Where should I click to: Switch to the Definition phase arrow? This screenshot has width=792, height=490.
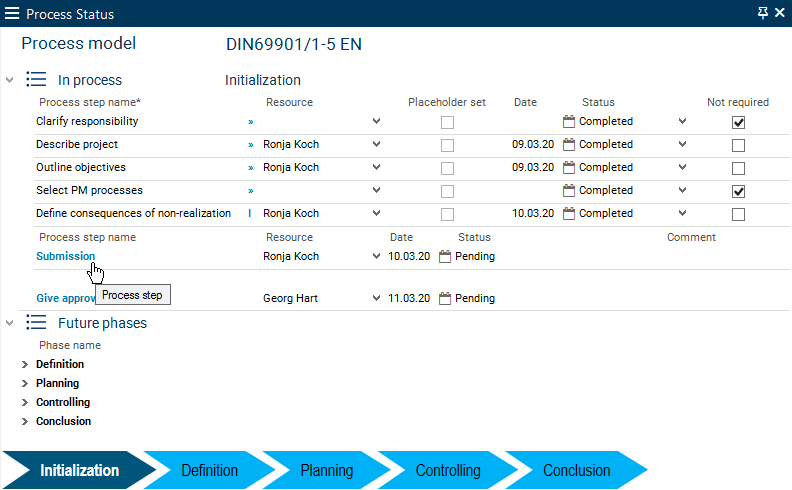pyautogui.click(x=210, y=470)
